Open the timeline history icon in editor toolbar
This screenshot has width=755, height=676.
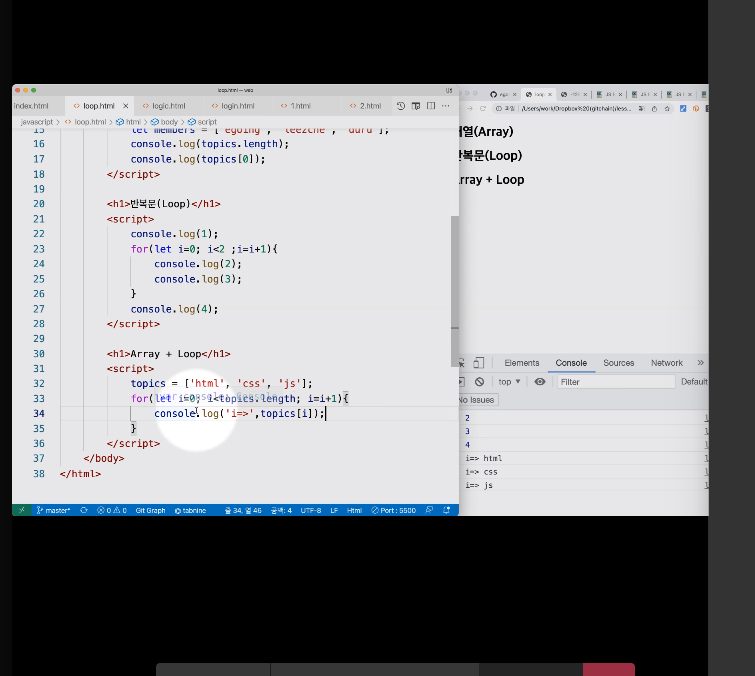pyautogui.click(x=401, y=106)
